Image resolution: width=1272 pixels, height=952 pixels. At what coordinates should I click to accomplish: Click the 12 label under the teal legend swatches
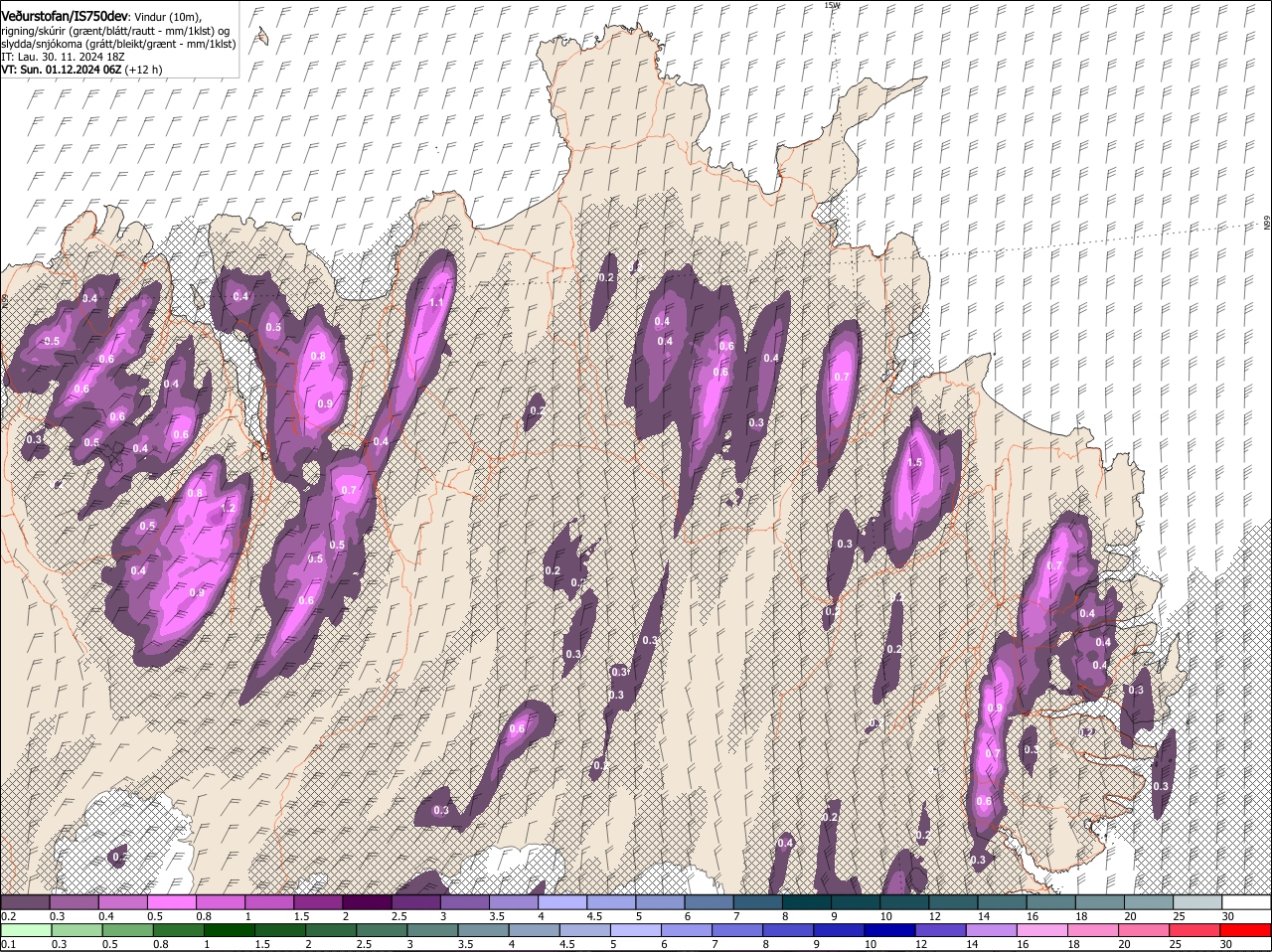[x=934, y=915]
